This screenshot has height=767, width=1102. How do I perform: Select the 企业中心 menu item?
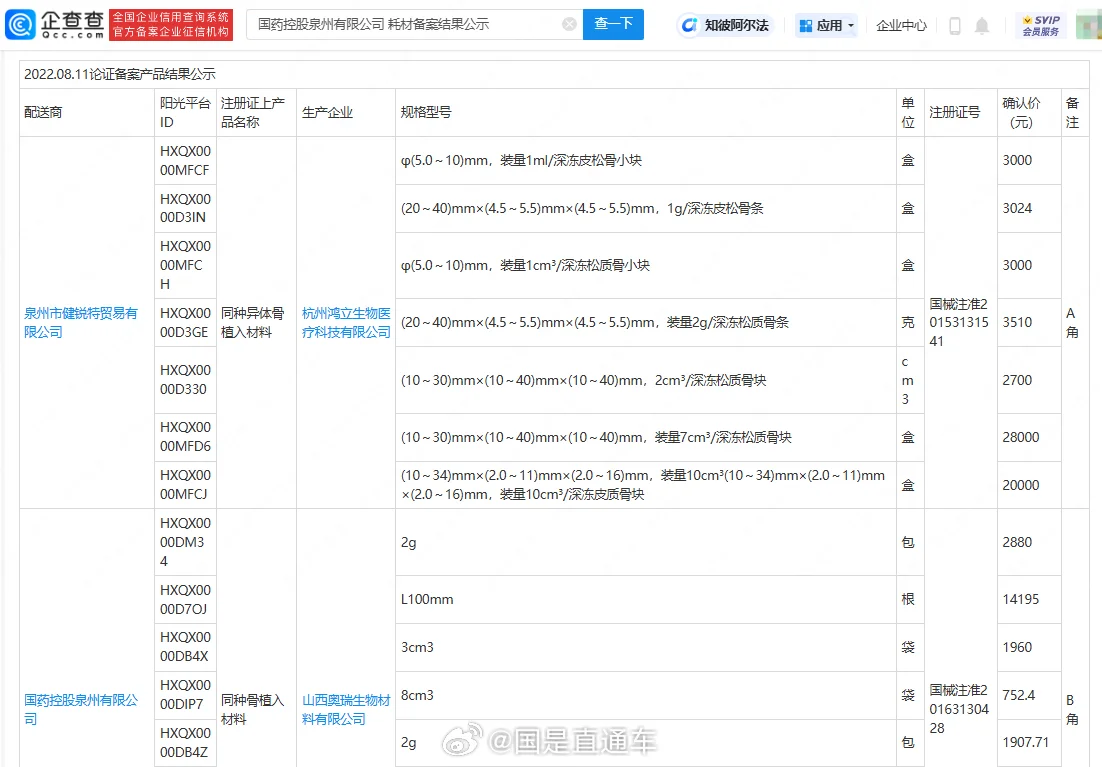click(x=901, y=24)
